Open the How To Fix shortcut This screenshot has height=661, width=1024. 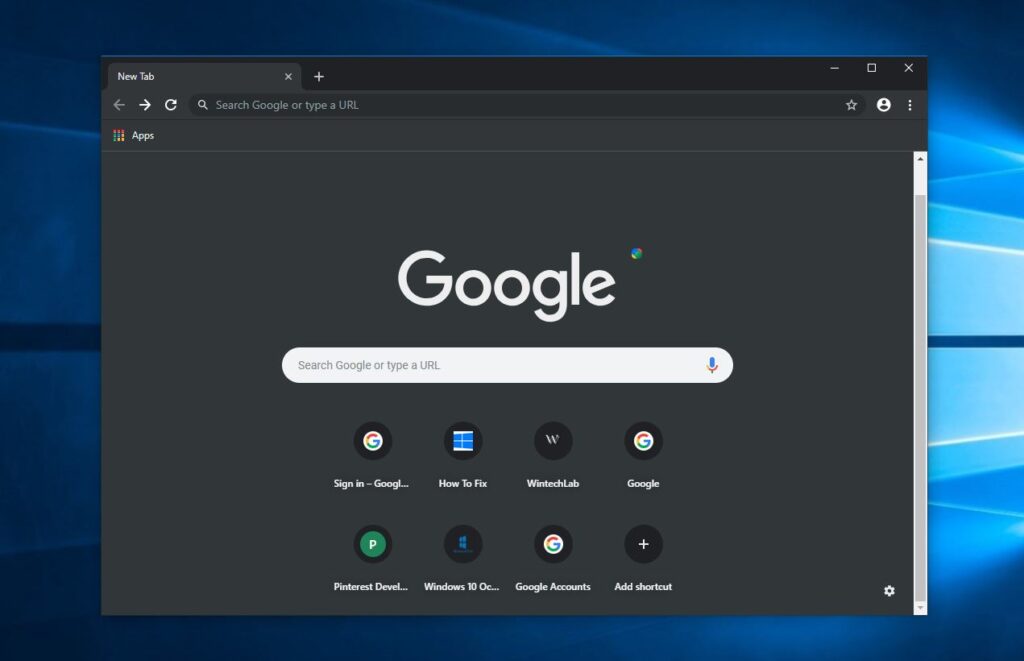(463, 441)
